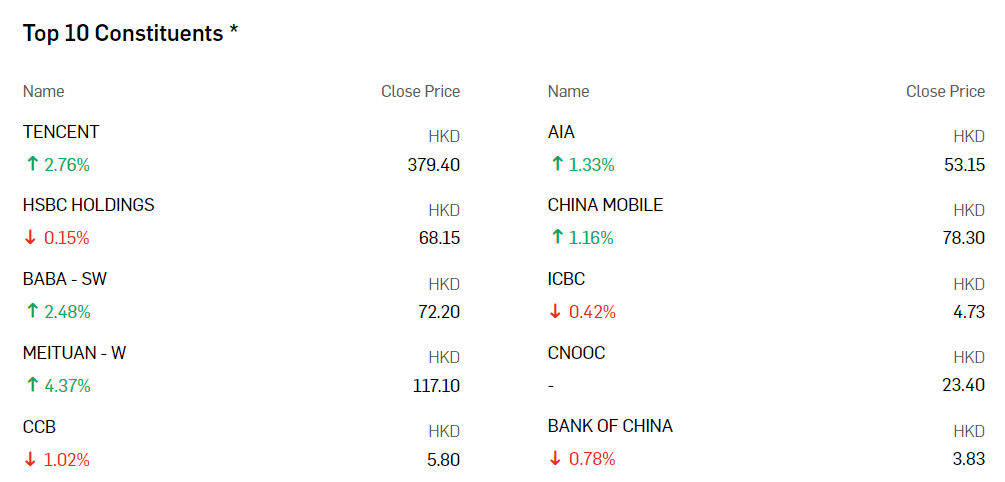Click the up arrow beside MEITUAN - W 4.37%

pyautogui.click(x=31, y=386)
